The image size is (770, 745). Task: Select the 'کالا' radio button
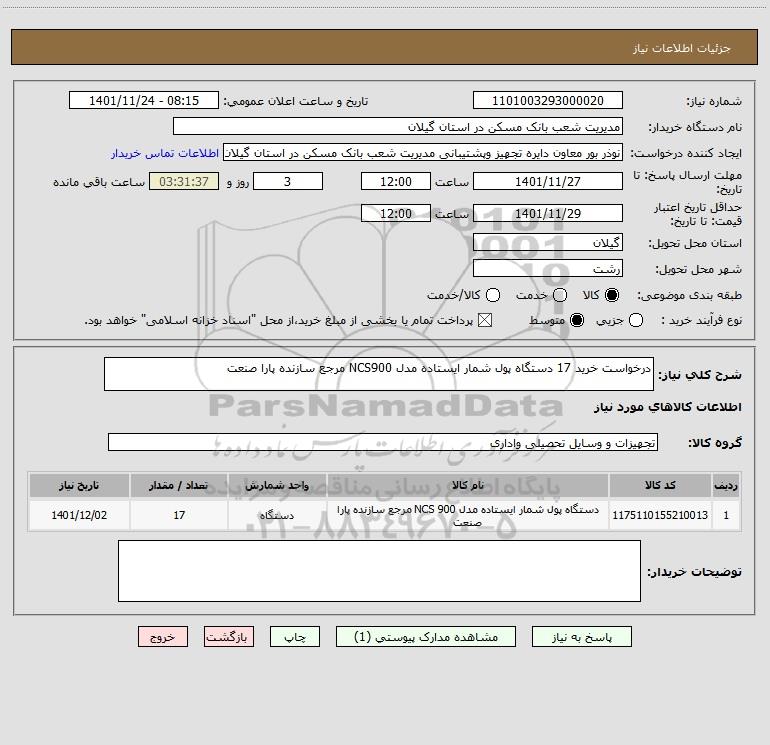[x=612, y=295]
